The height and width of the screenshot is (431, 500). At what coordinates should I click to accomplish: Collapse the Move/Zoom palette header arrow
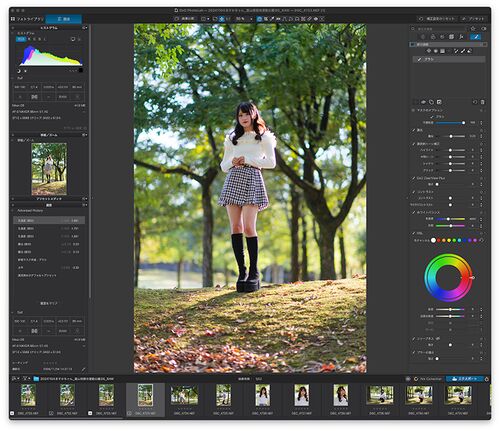point(13,135)
